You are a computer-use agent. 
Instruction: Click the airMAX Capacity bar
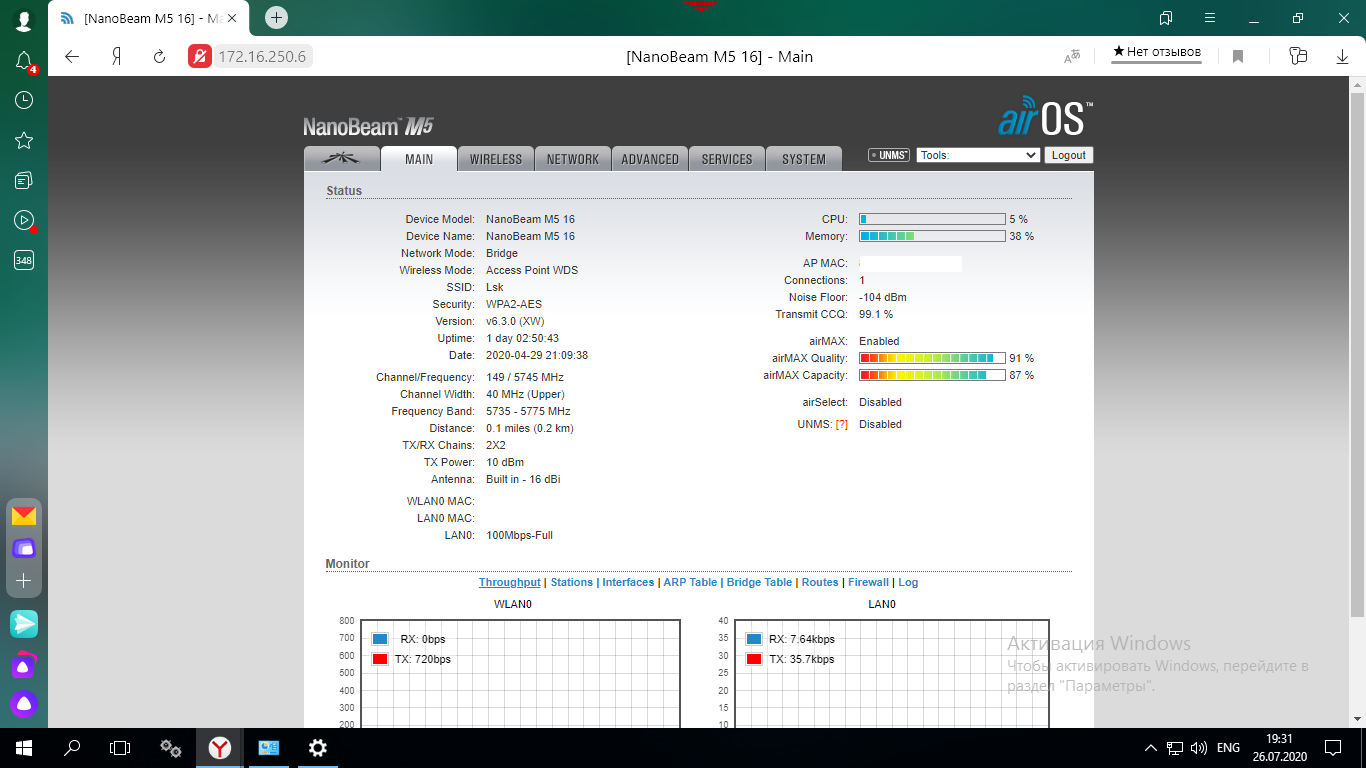pyautogui.click(x=932, y=375)
